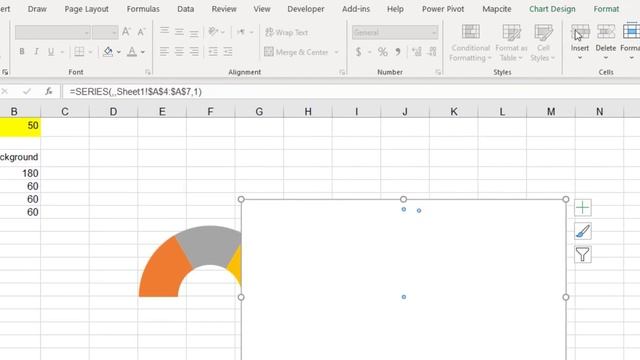Open the Draw tab

click(37, 9)
